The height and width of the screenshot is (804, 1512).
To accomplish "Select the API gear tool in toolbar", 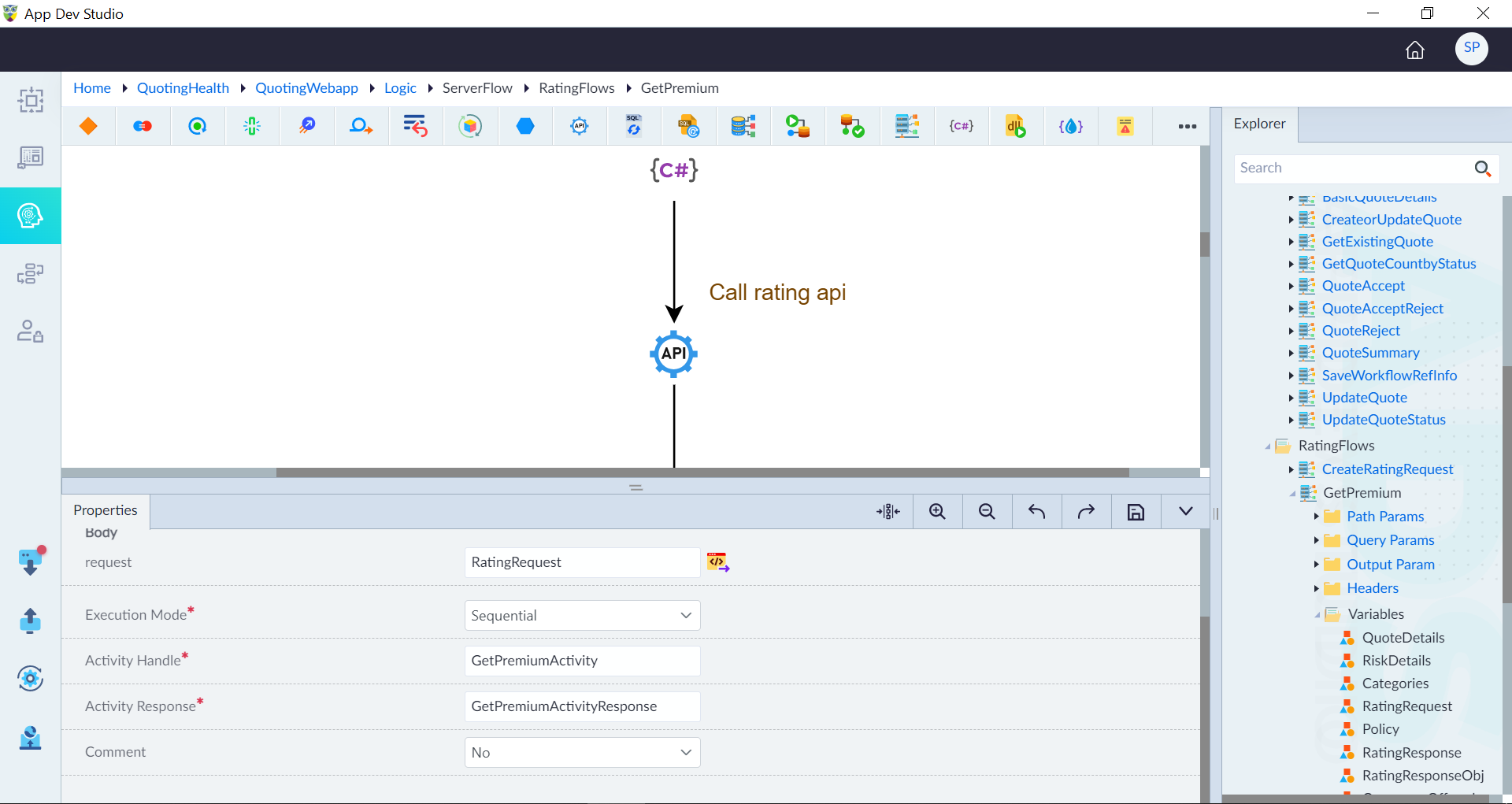I will click(580, 126).
